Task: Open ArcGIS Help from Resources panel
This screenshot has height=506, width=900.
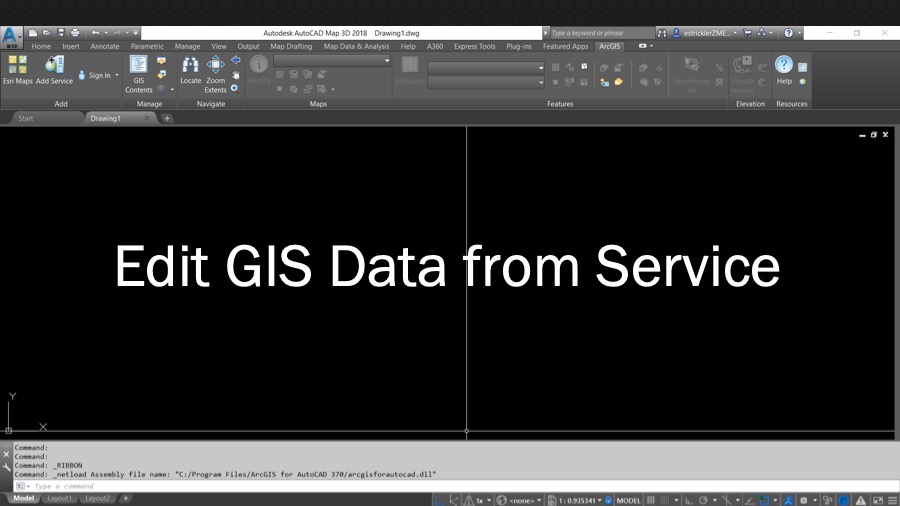Action: click(x=784, y=70)
